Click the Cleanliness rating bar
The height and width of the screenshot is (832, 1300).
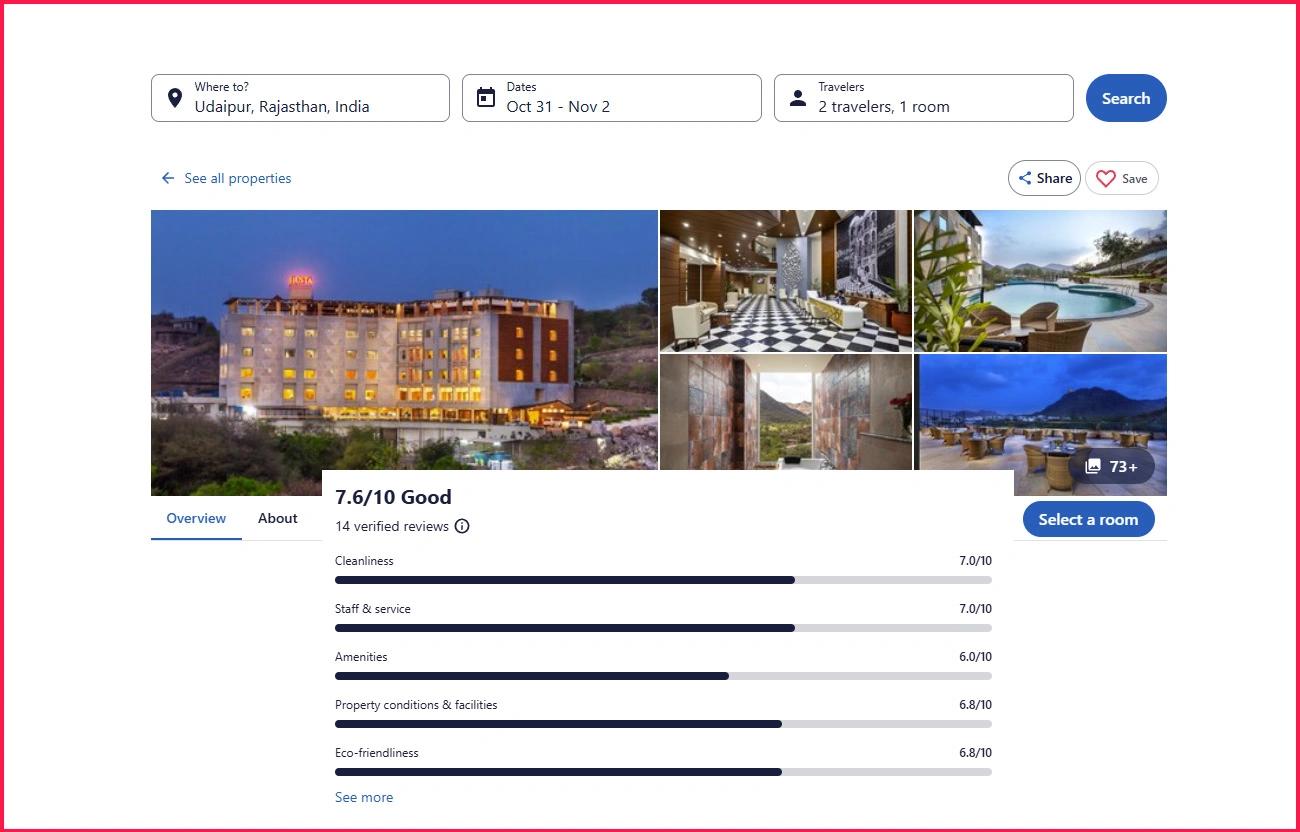coord(663,580)
